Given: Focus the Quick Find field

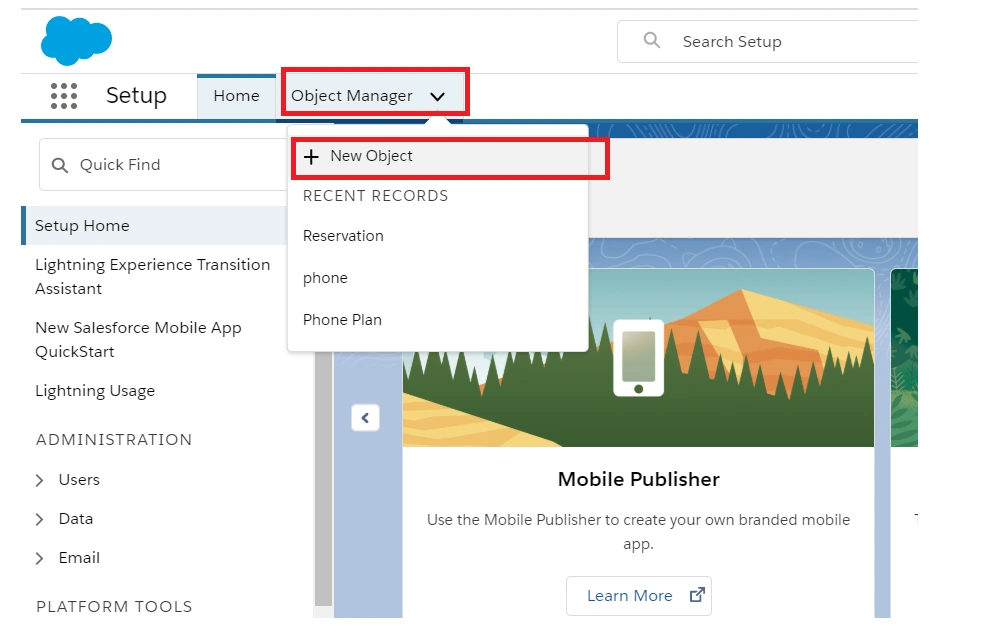Looking at the screenshot, I should click(x=165, y=165).
